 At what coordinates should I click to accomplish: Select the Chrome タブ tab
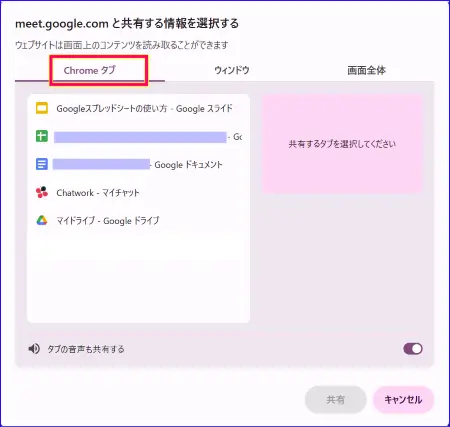click(x=90, y=70)
